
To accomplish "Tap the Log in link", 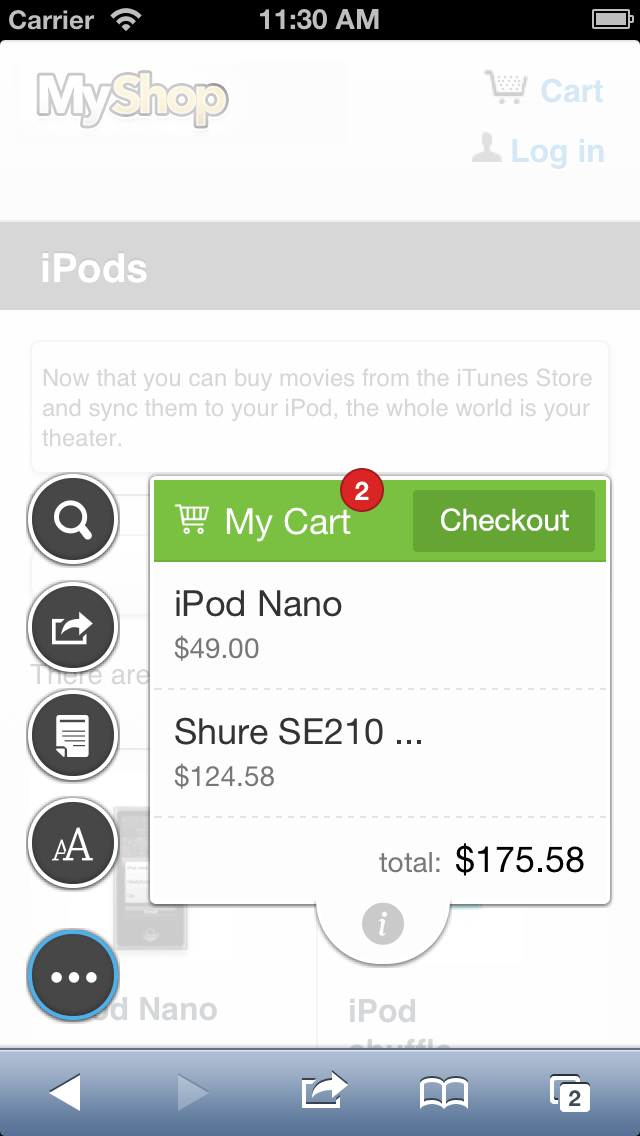I will pyautogui.click(x=538, y=151).
